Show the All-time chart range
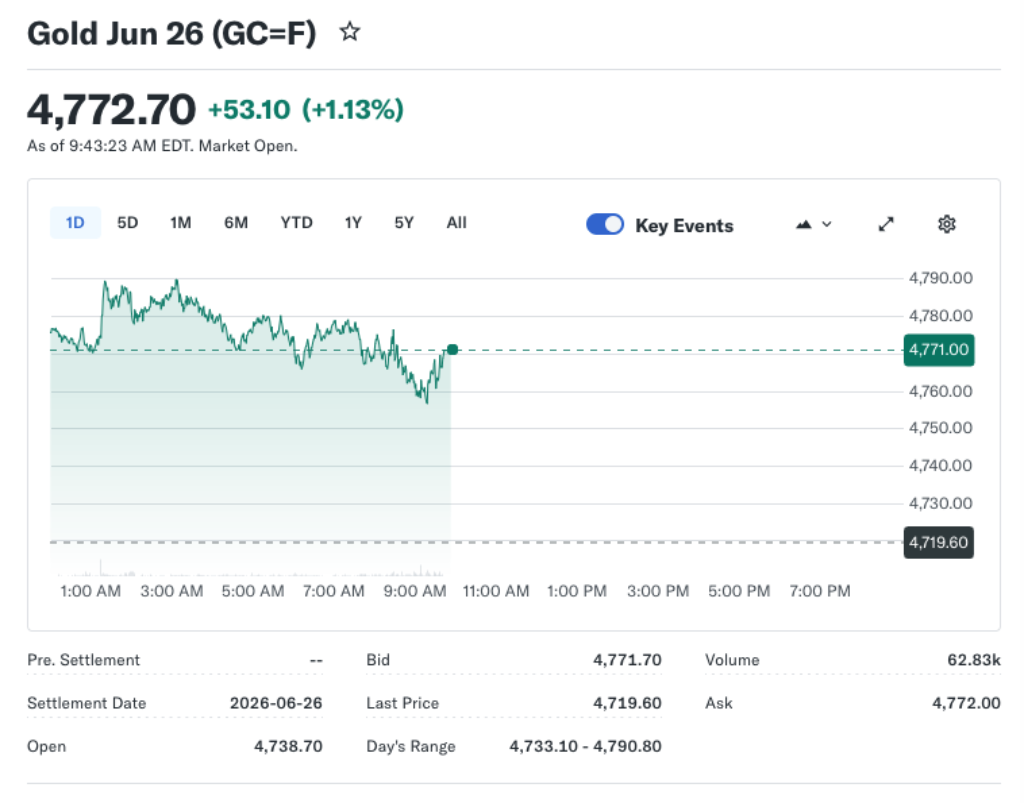Screen dimensions: 1024x803 (x=456, y=223)
